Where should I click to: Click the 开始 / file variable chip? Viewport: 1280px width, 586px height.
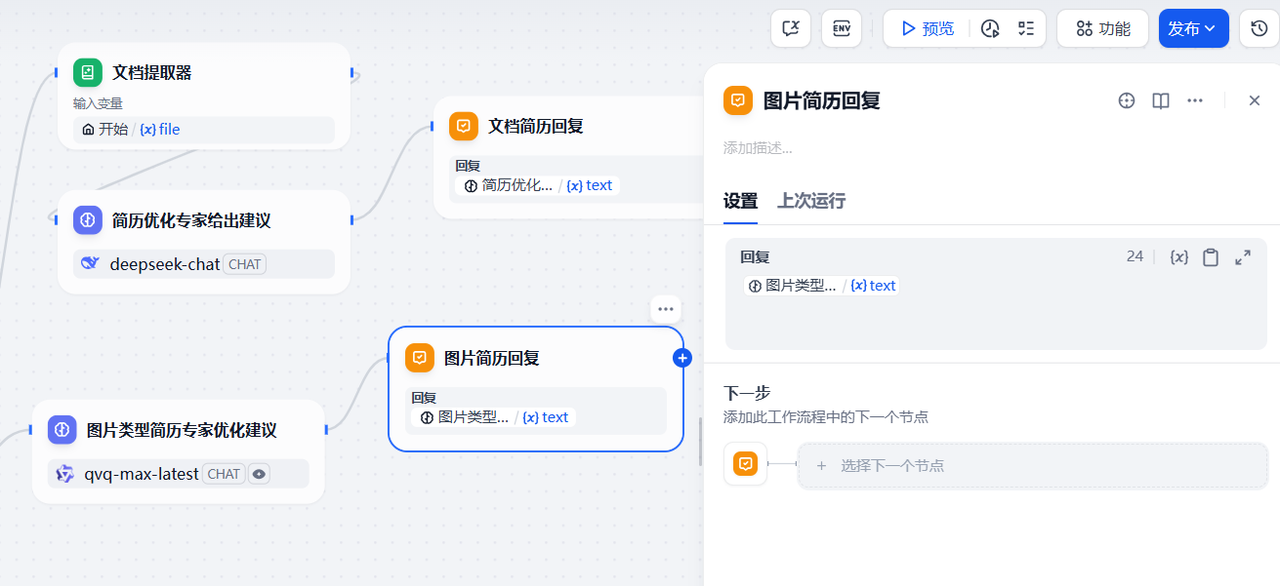[x=204, y=129]
